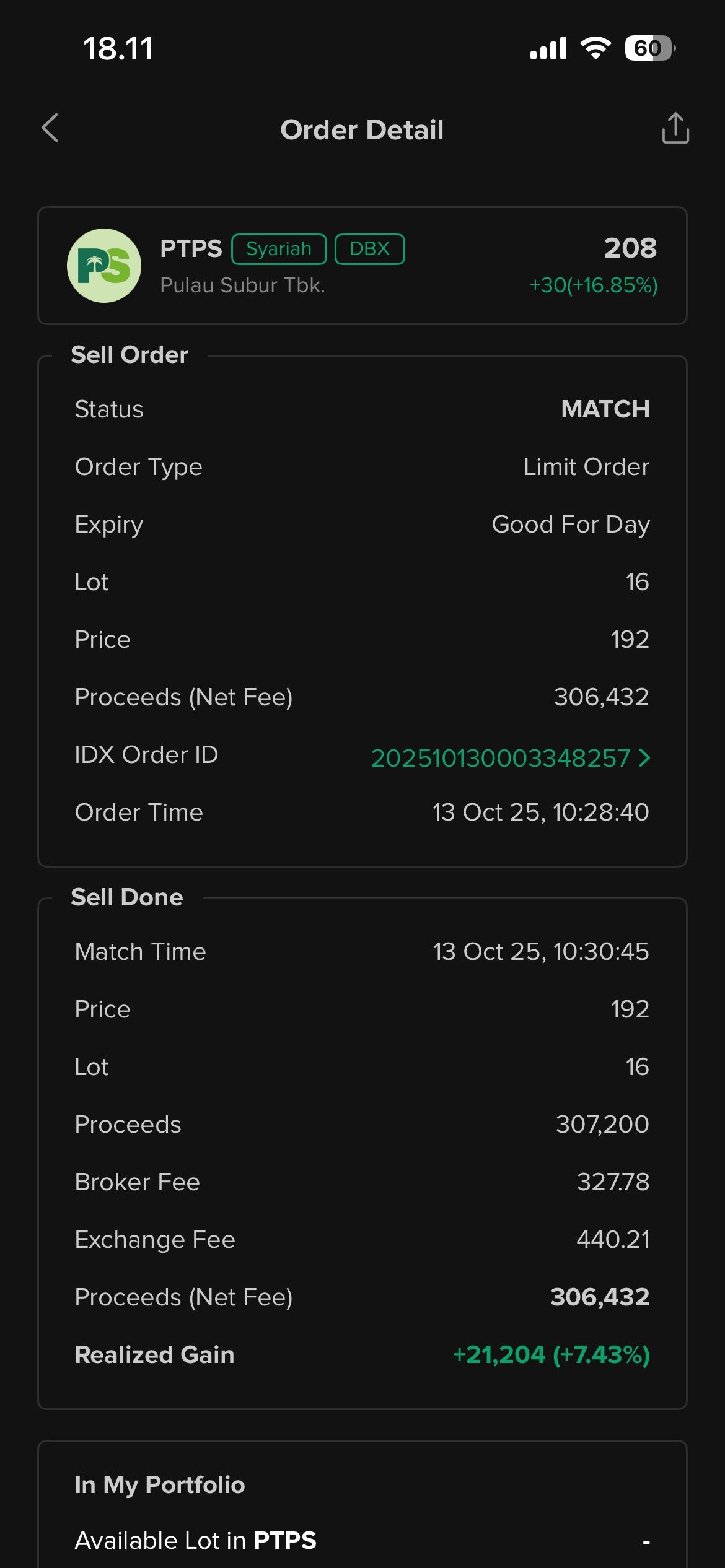Expand the chevron beside the IDX Order ID
725x1568 pixels.
(x=644, y=758)
